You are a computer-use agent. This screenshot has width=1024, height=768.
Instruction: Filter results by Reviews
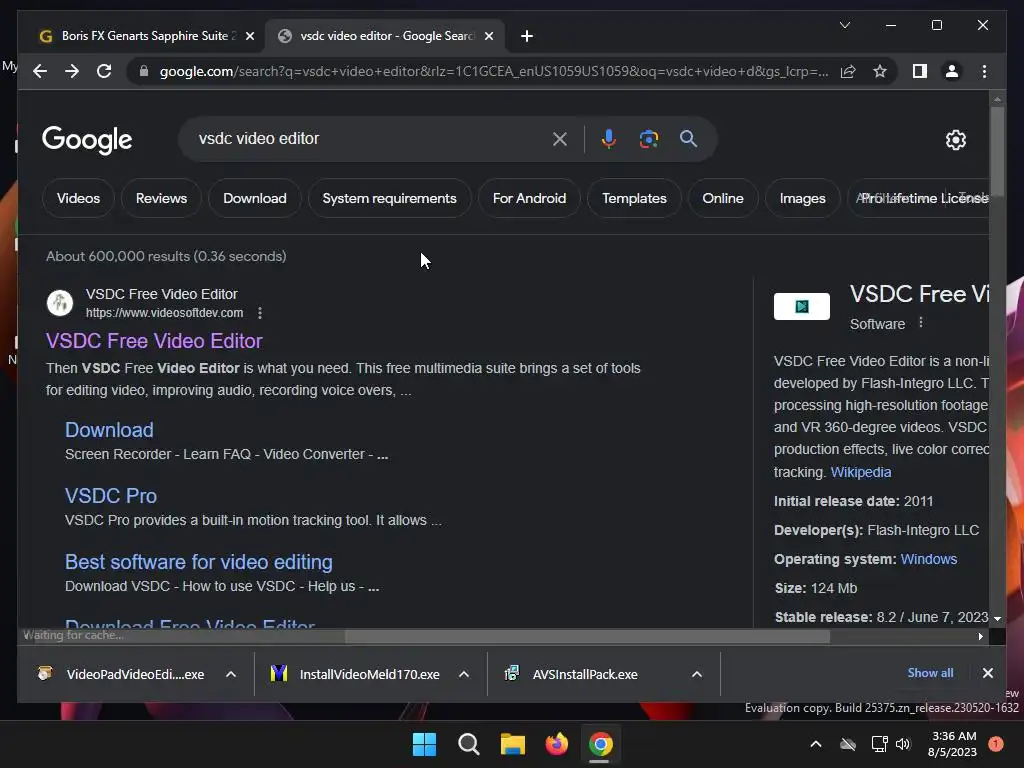161,199
